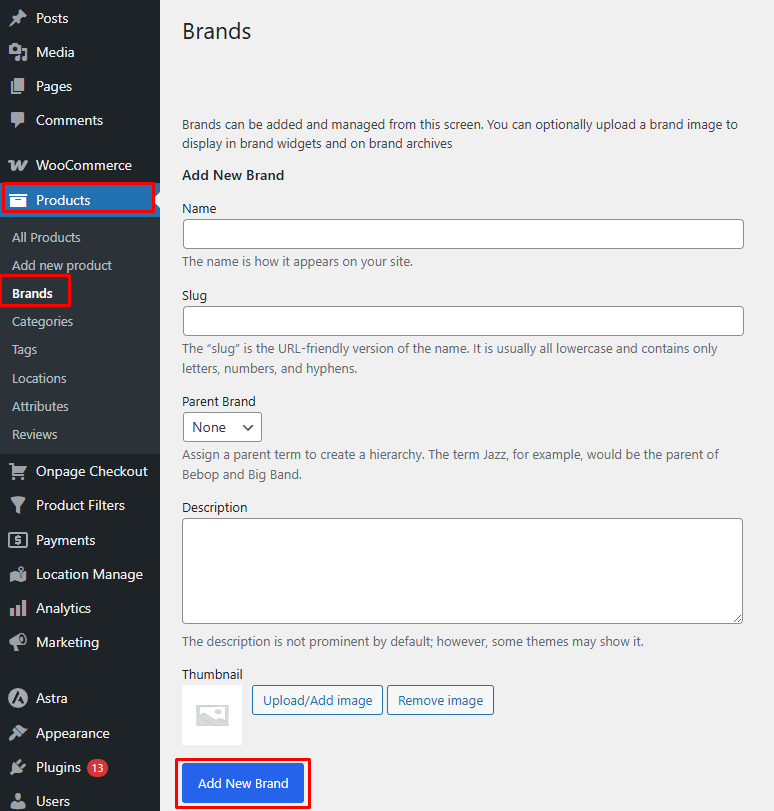Click the Plugins plug icon
This screenshot has width=774, height=811.
pos(18,768)
